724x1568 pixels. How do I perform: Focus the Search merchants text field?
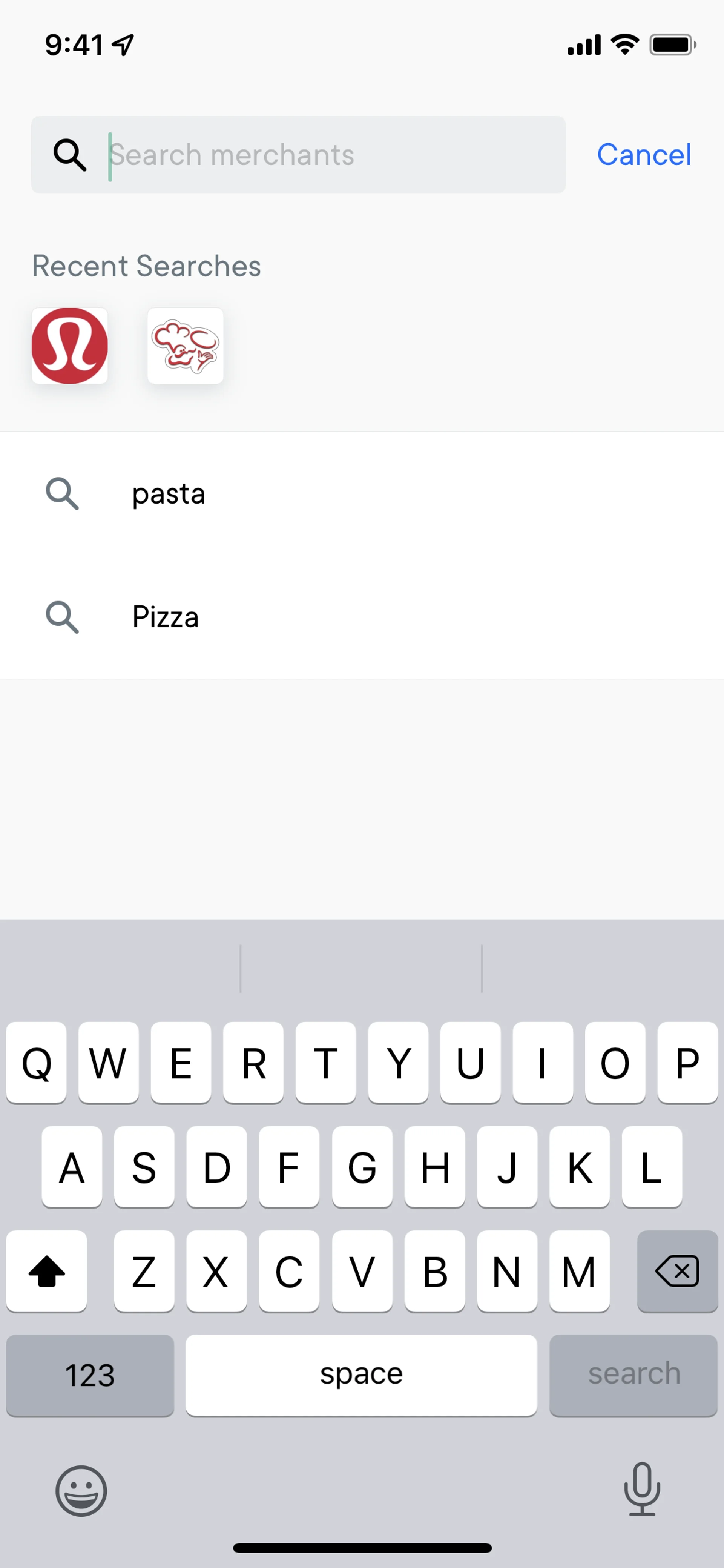click(299, 155)
